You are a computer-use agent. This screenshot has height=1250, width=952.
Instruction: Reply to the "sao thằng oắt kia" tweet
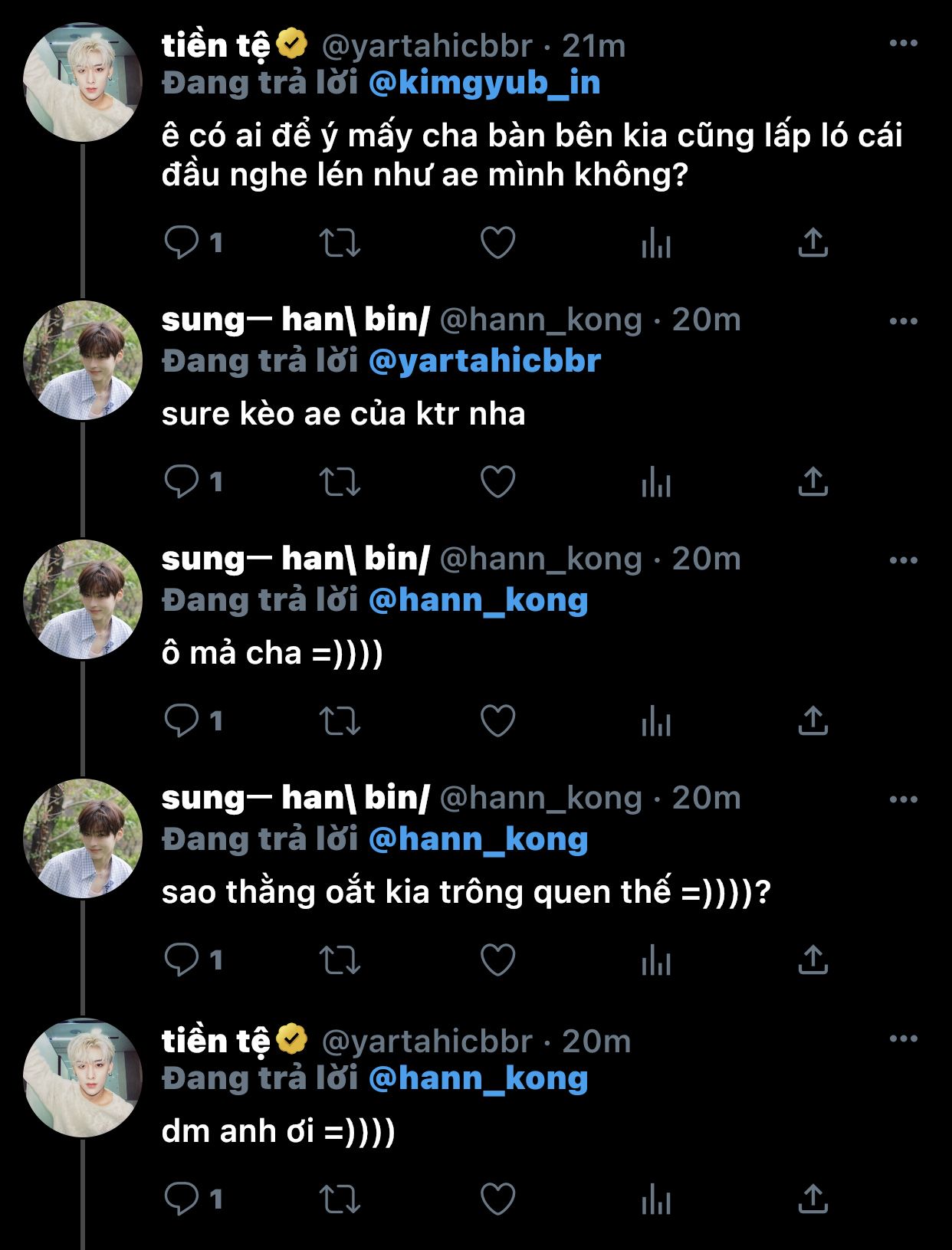[182, 960]
